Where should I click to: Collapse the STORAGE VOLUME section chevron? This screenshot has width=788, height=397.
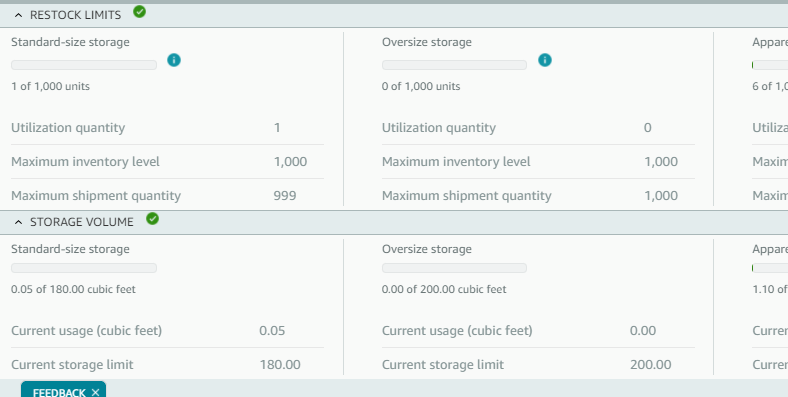(x=19, y=222)
